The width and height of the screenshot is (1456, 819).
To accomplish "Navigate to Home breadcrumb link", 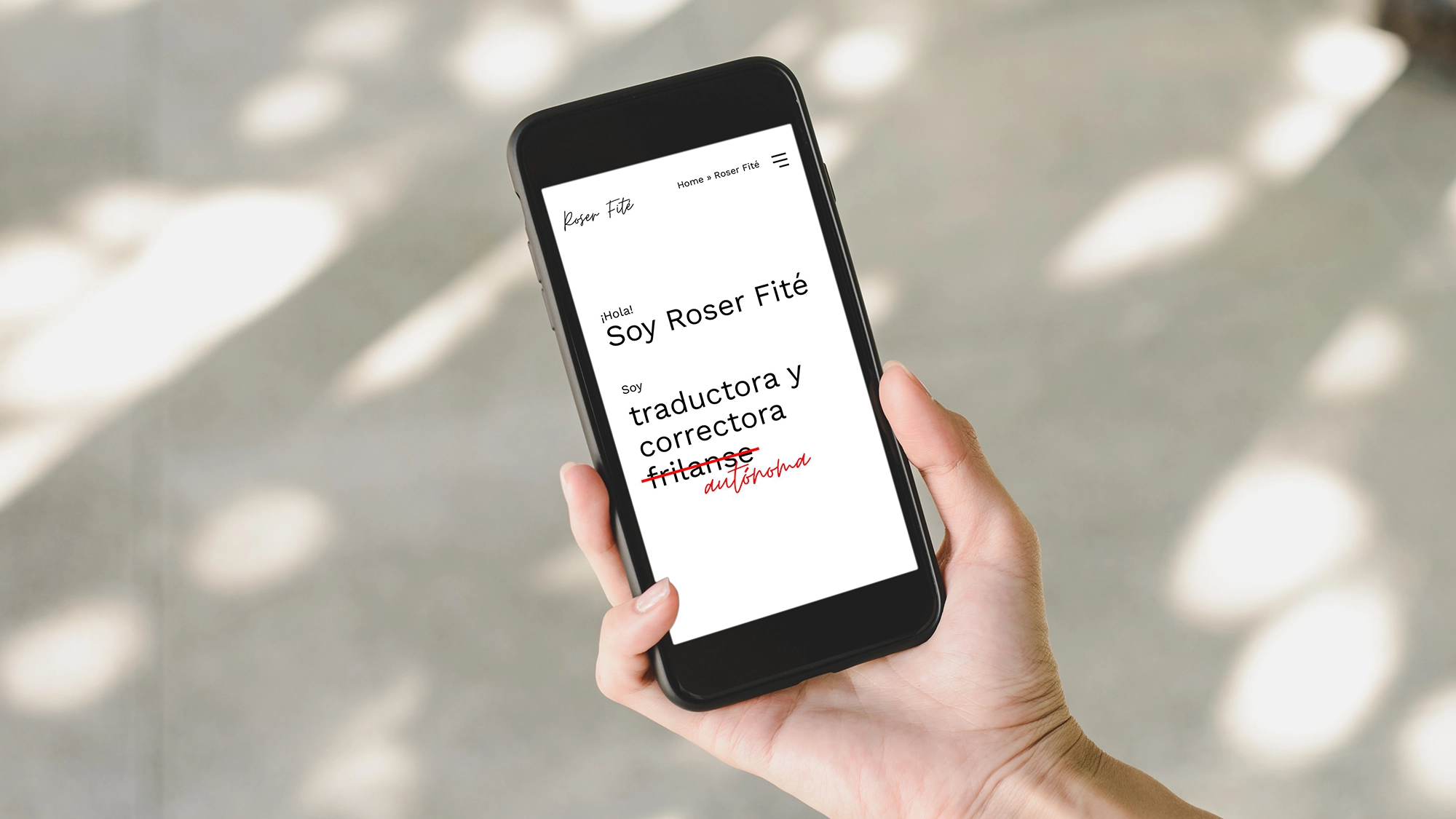I will pos(687,168).
